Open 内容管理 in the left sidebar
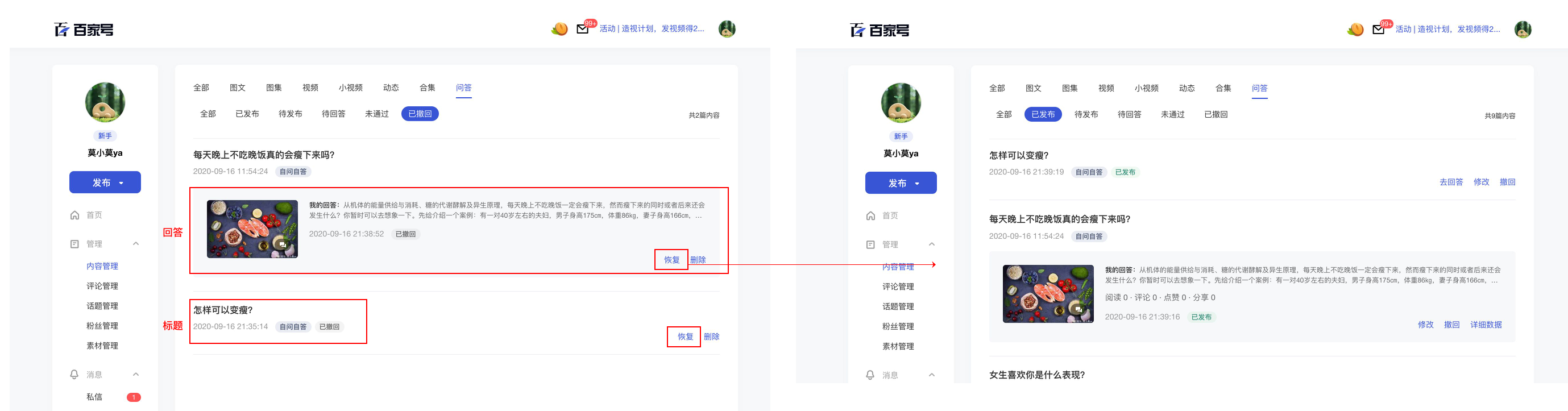This screenshot has width=1568, height=411. click(x=102, y=266)
